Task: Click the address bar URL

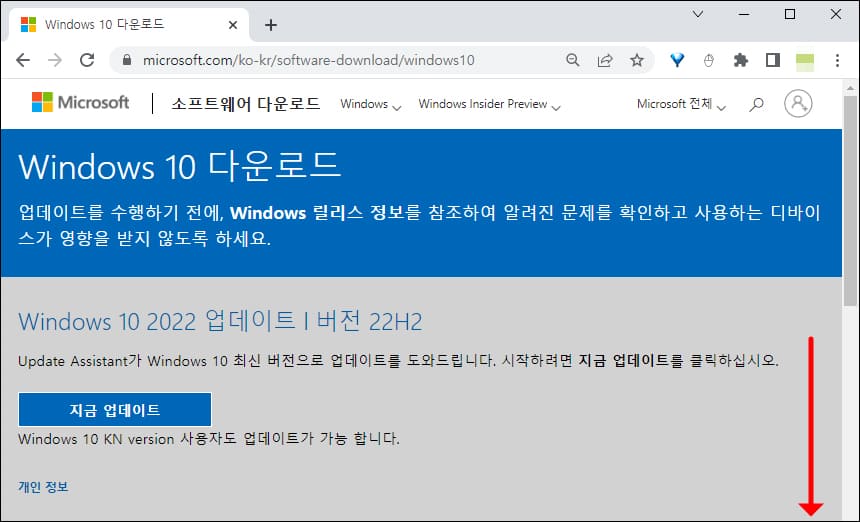Action: pyautogui.click(x=308, y=60)
